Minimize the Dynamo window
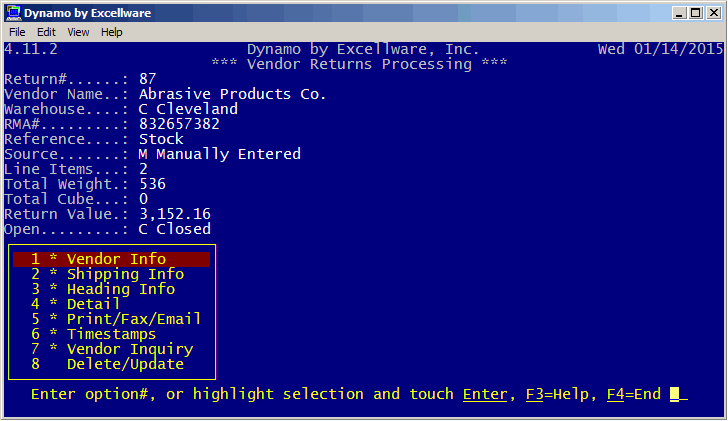The height and width of the screenshot is (421, 728). pyautogui.click(x=679, y=13)
